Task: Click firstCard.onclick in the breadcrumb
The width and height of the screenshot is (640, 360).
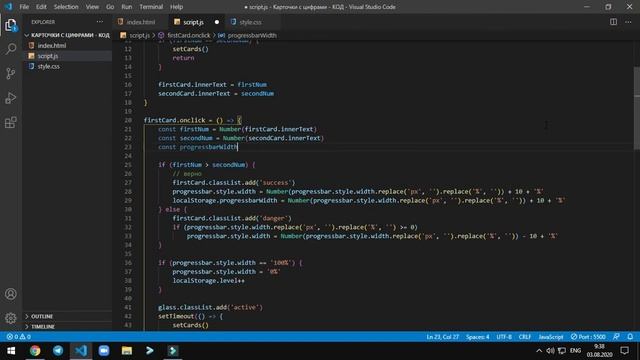Action: (x=188, y=36)
